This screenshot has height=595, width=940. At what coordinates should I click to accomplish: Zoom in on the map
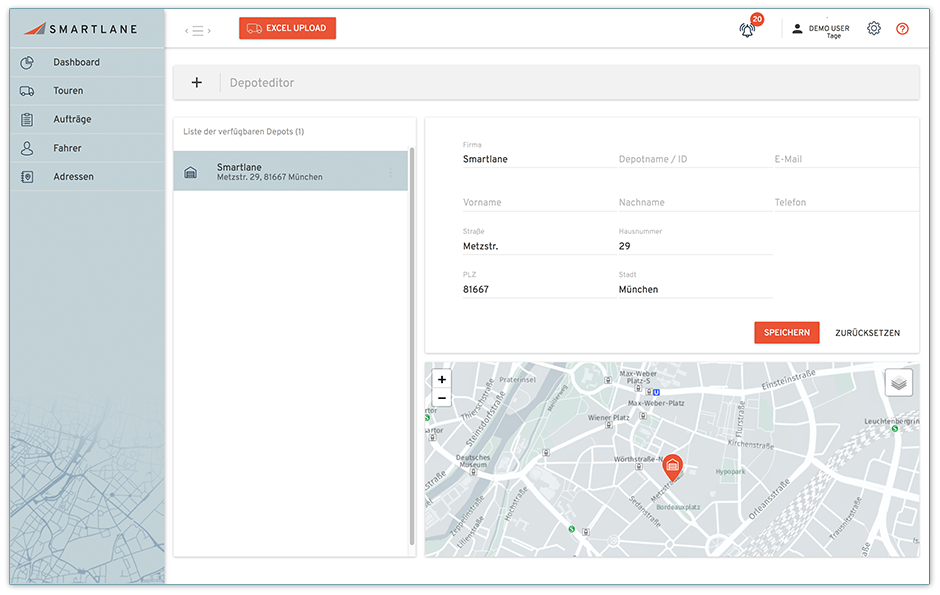[x=442, y=379]
